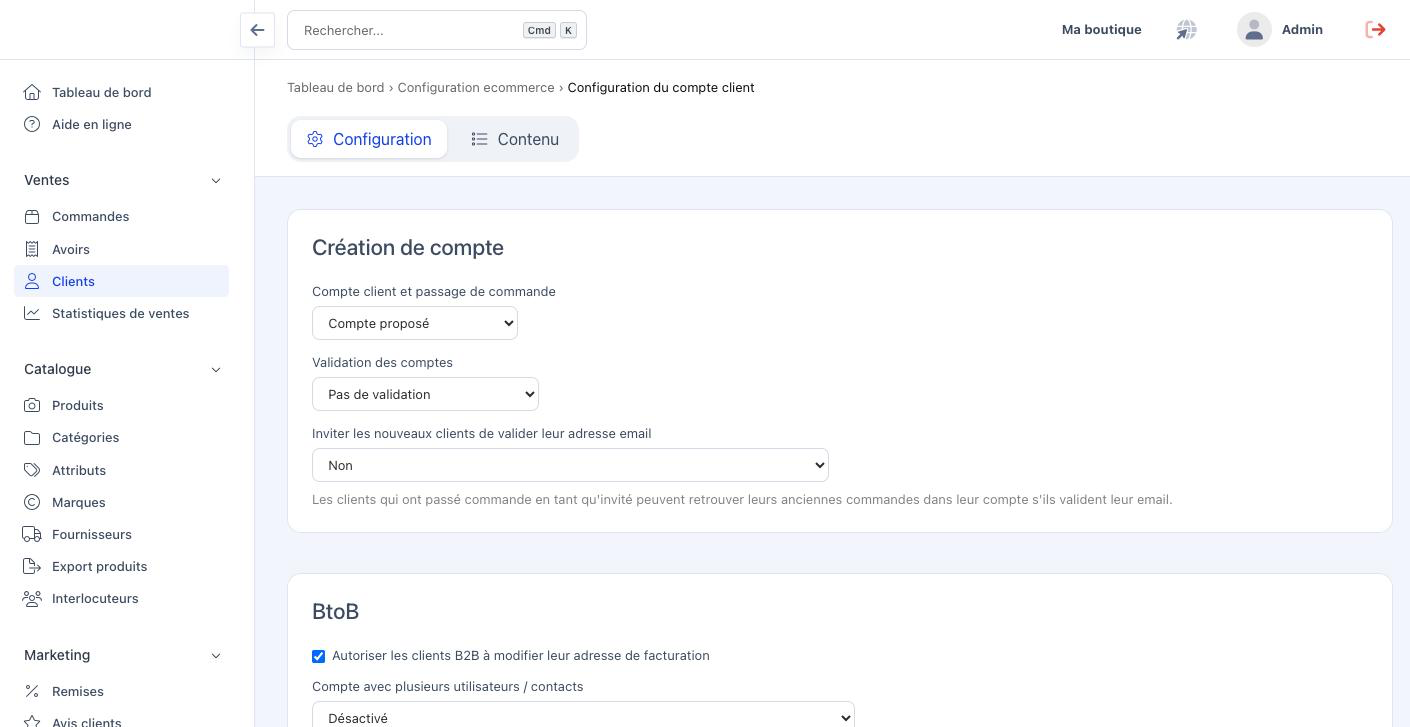Click the Remises percent icon

click(x=32, y=691)
